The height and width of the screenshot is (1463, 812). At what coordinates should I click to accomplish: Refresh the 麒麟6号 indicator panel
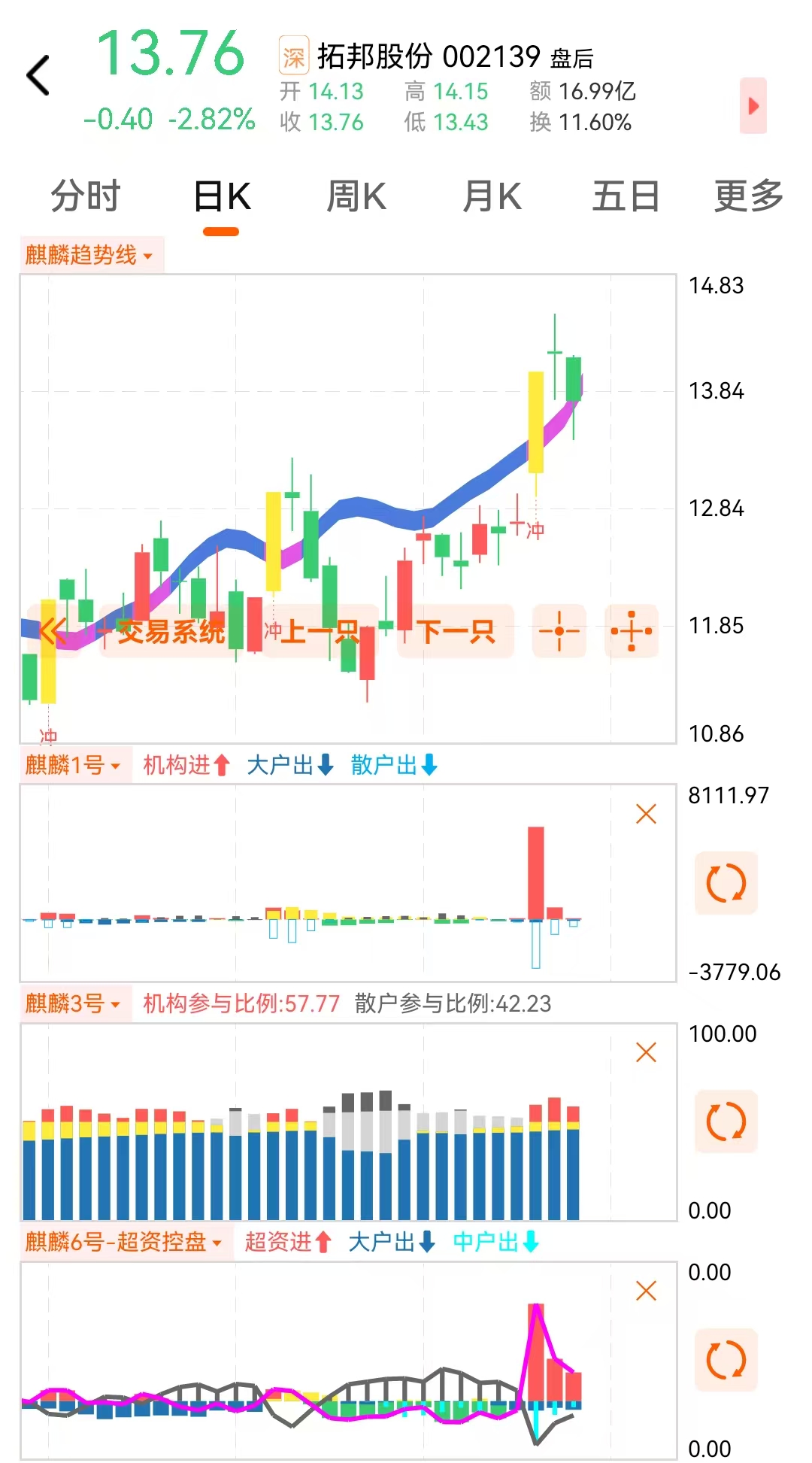tap(726, 1360)
